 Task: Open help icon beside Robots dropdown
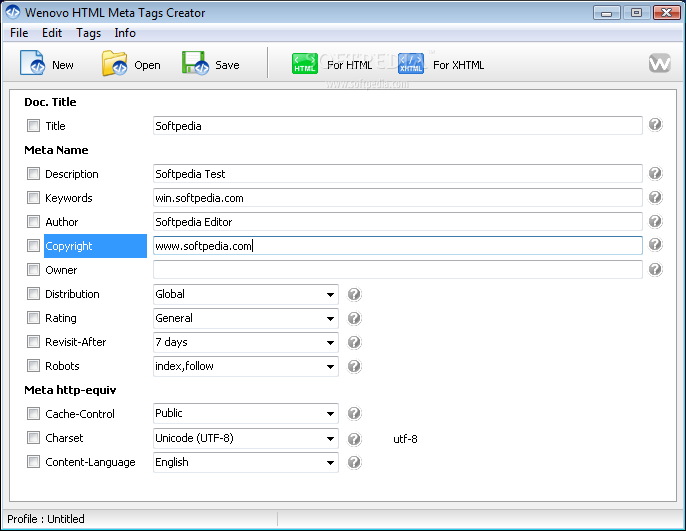(x=354, y=366)
